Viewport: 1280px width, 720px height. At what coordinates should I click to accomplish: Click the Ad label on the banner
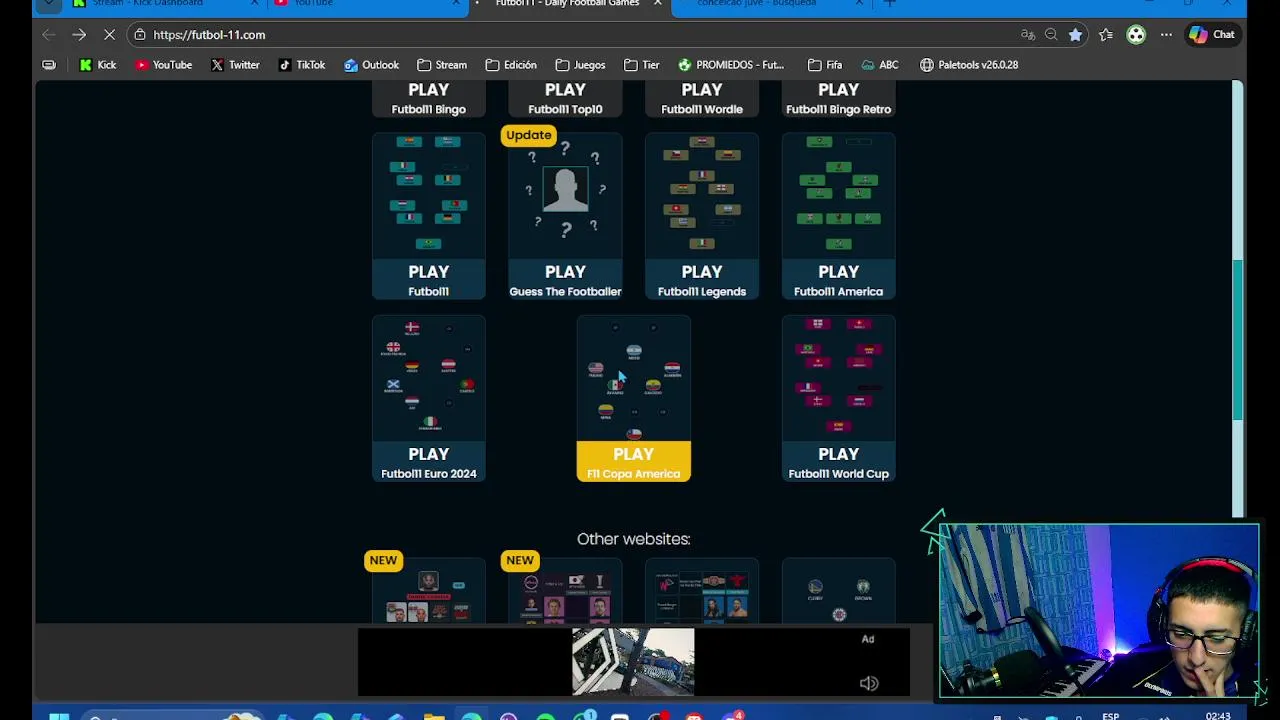pos(868,639)
